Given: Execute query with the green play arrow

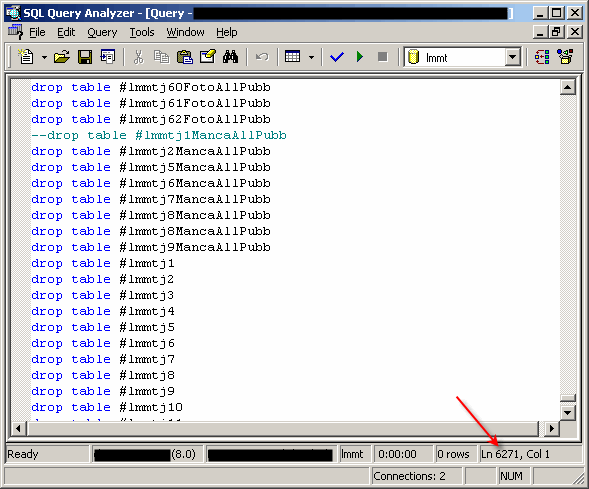Looking at the screenshot, I should click(359, 57).
